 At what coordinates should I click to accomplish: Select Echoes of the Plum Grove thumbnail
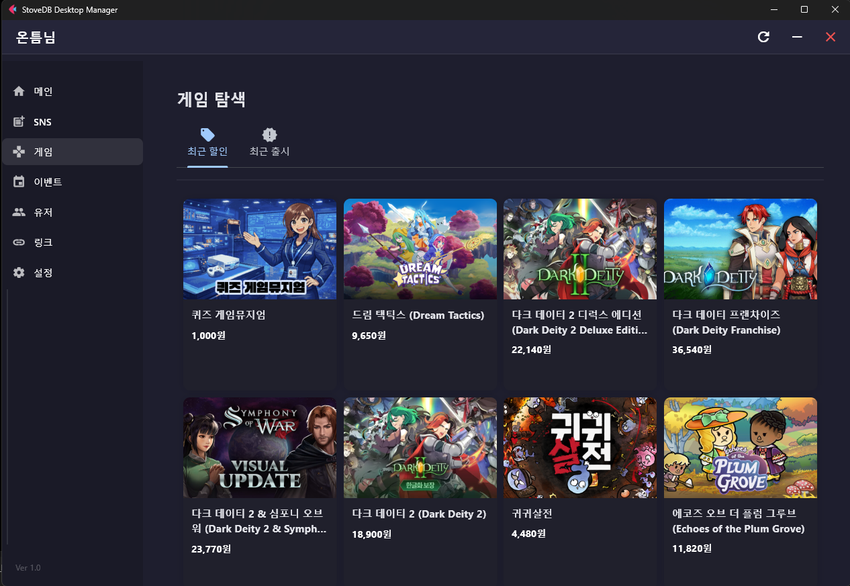[740, 447]
